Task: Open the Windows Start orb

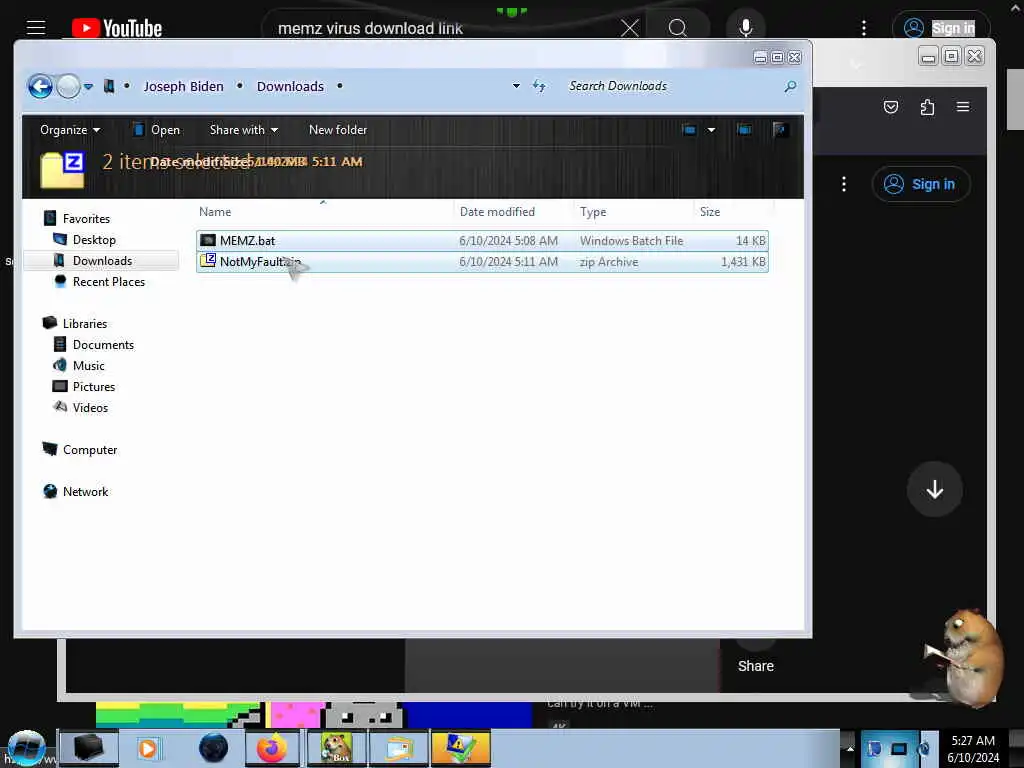Action: 27,749
